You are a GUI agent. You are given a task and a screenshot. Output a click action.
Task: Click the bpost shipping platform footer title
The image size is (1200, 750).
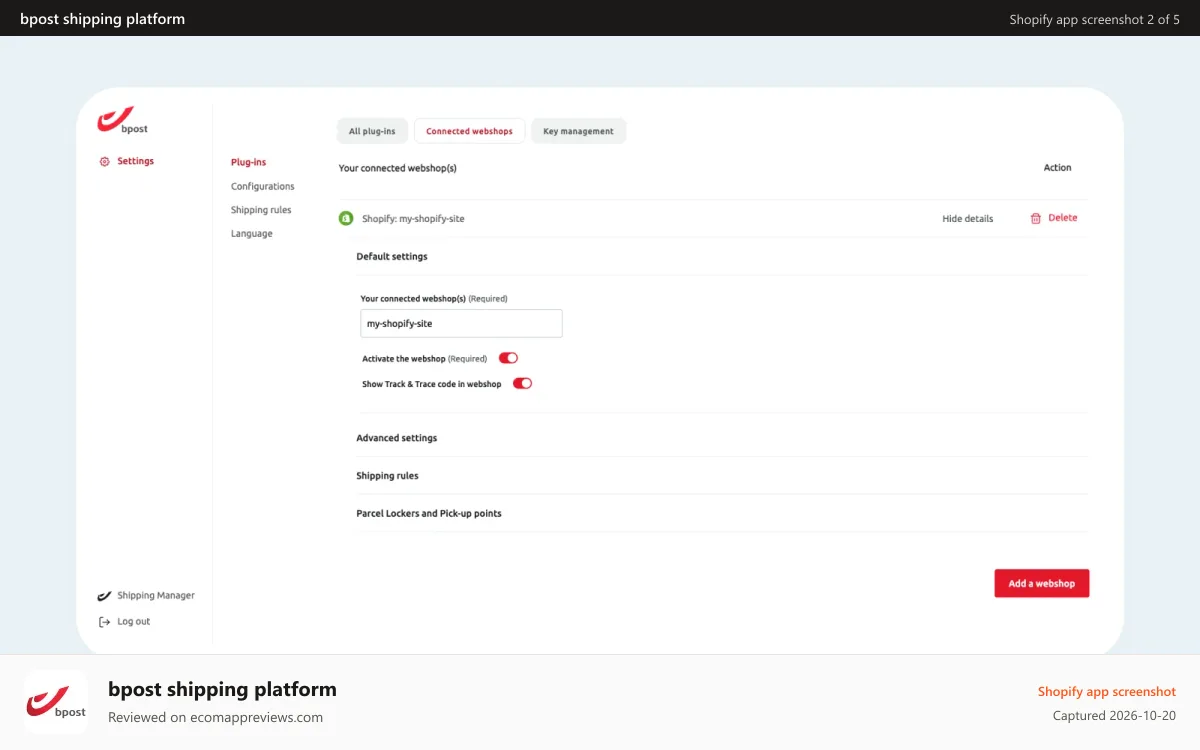point(222,689)
